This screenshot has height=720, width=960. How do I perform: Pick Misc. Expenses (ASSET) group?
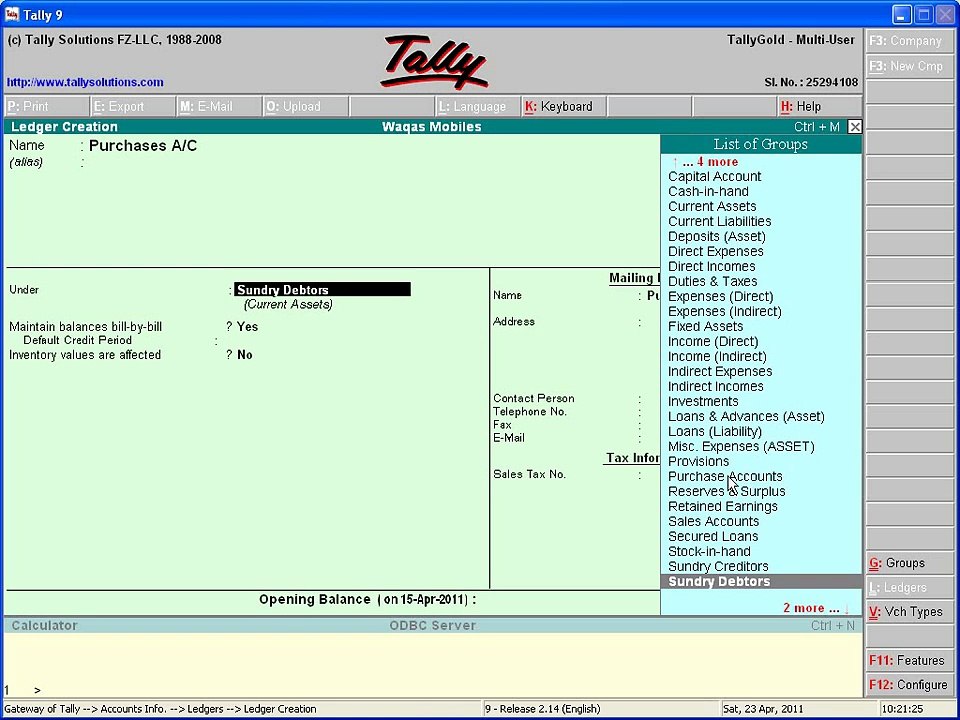point(741,446)
